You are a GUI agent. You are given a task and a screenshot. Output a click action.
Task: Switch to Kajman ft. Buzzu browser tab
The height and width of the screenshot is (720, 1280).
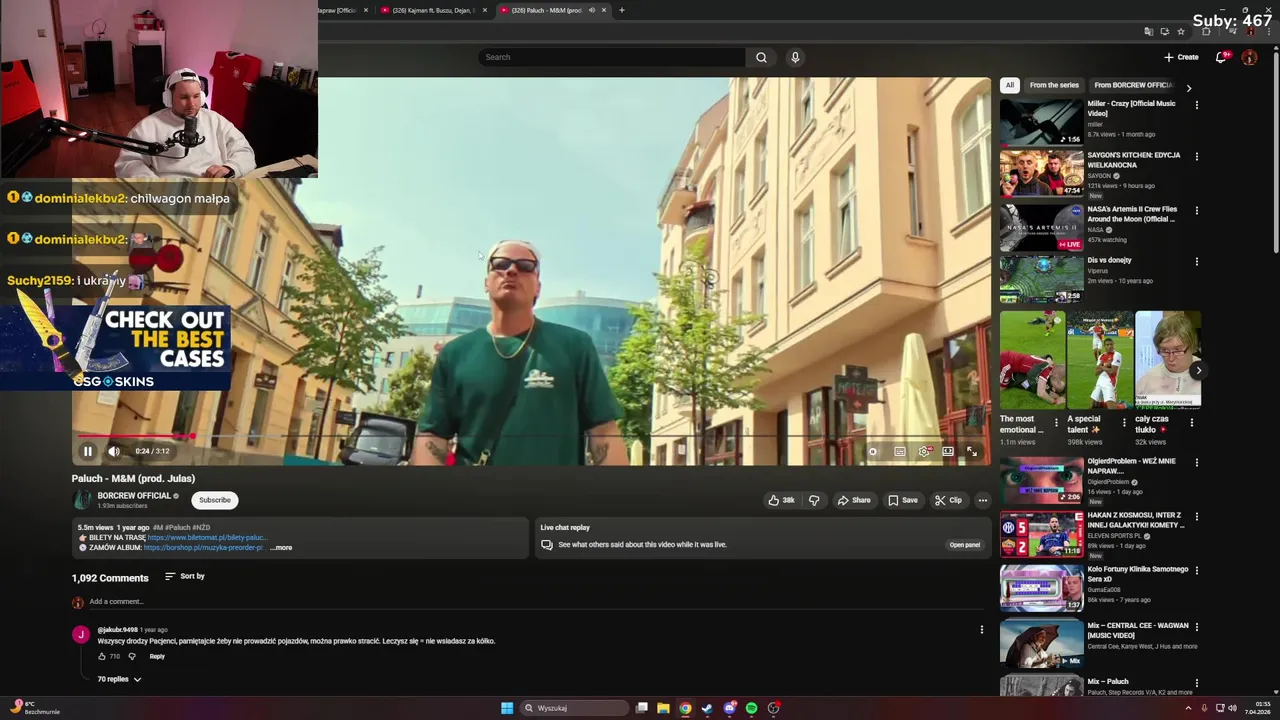(433, 10)
